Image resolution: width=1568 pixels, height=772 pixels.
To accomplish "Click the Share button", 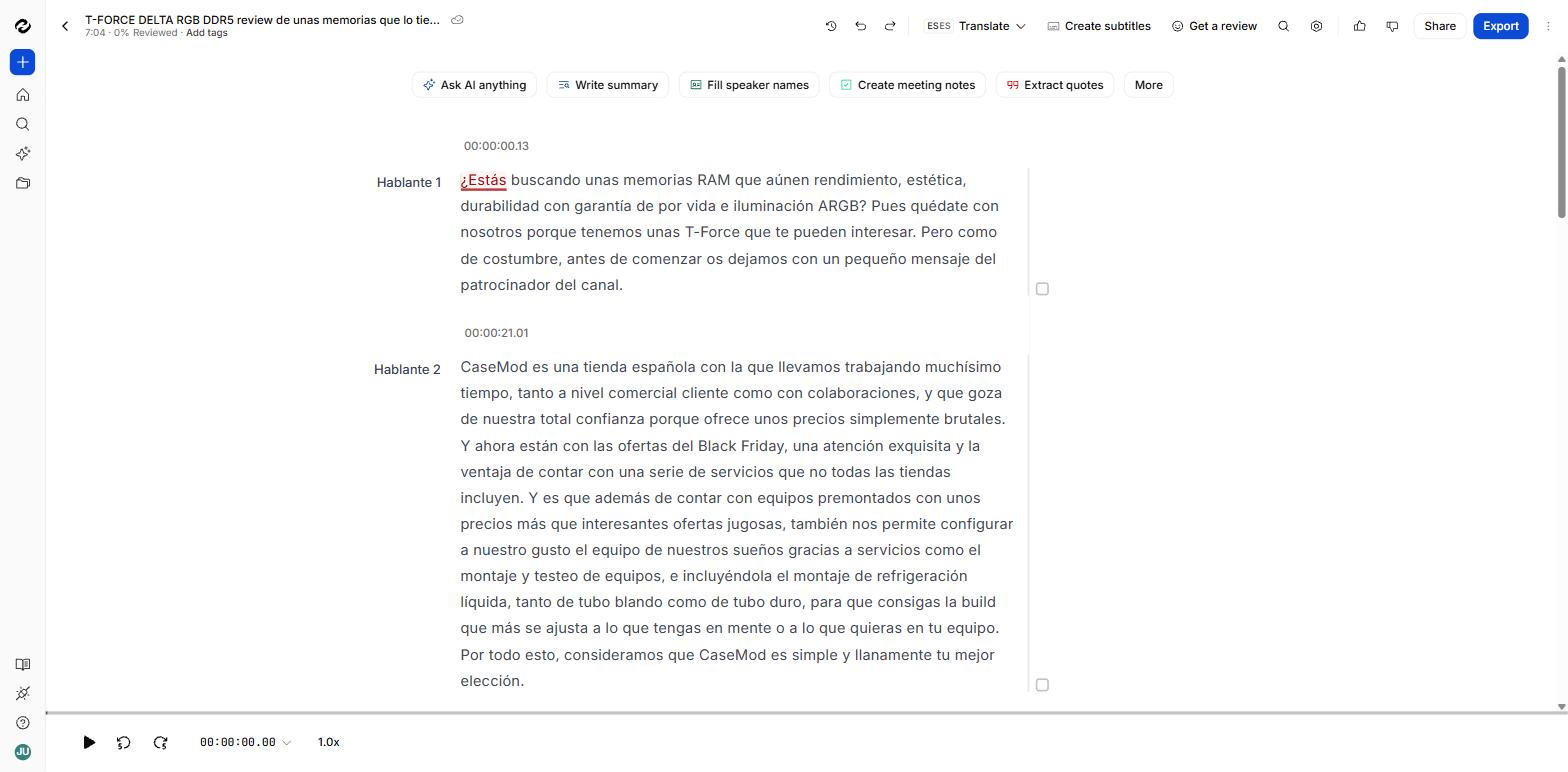I will point(1439,26).
